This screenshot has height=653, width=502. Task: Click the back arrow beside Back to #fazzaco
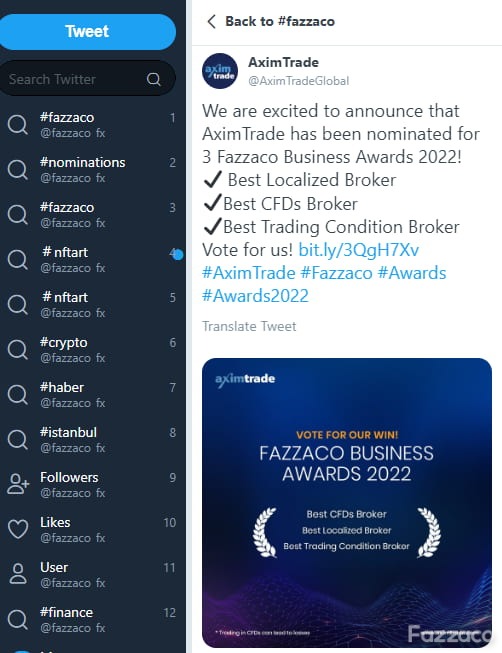tap(212, 21)
